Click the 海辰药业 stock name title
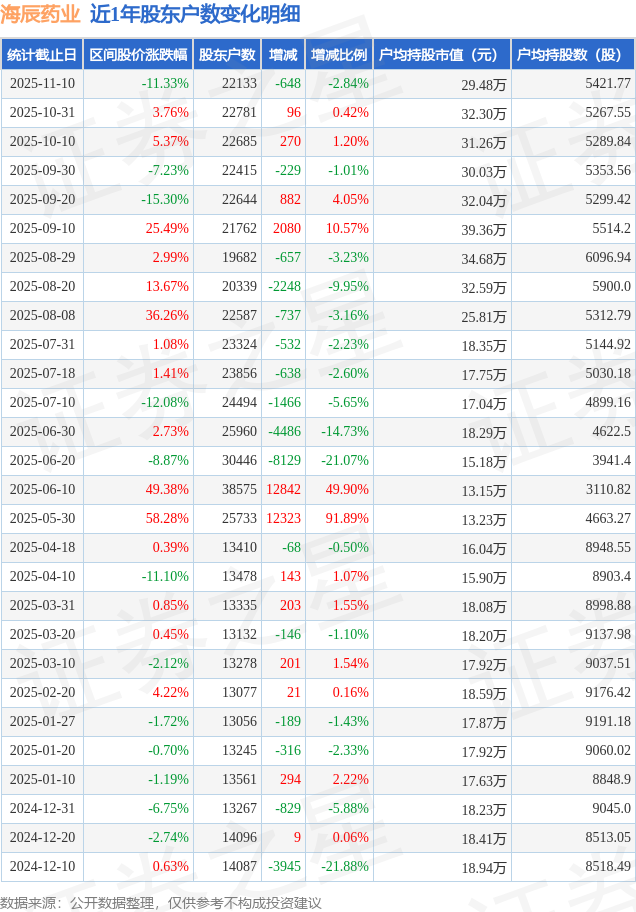 [x=41, y=14]
